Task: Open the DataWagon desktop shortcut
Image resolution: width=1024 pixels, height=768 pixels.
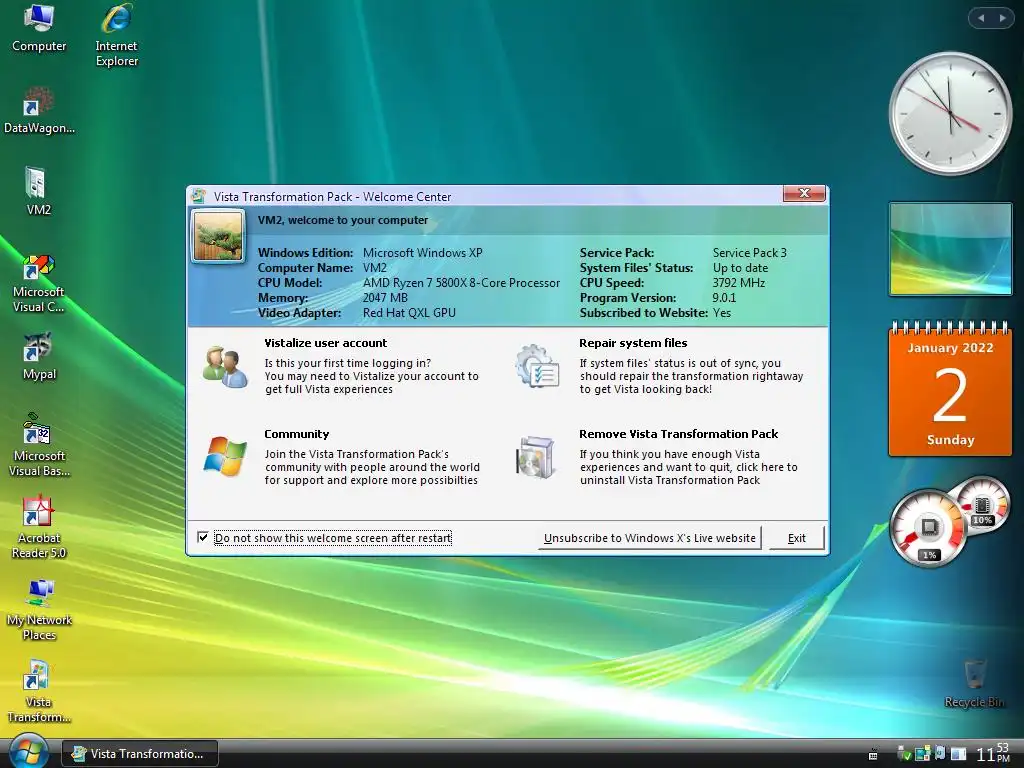Action: coord(39,111)
